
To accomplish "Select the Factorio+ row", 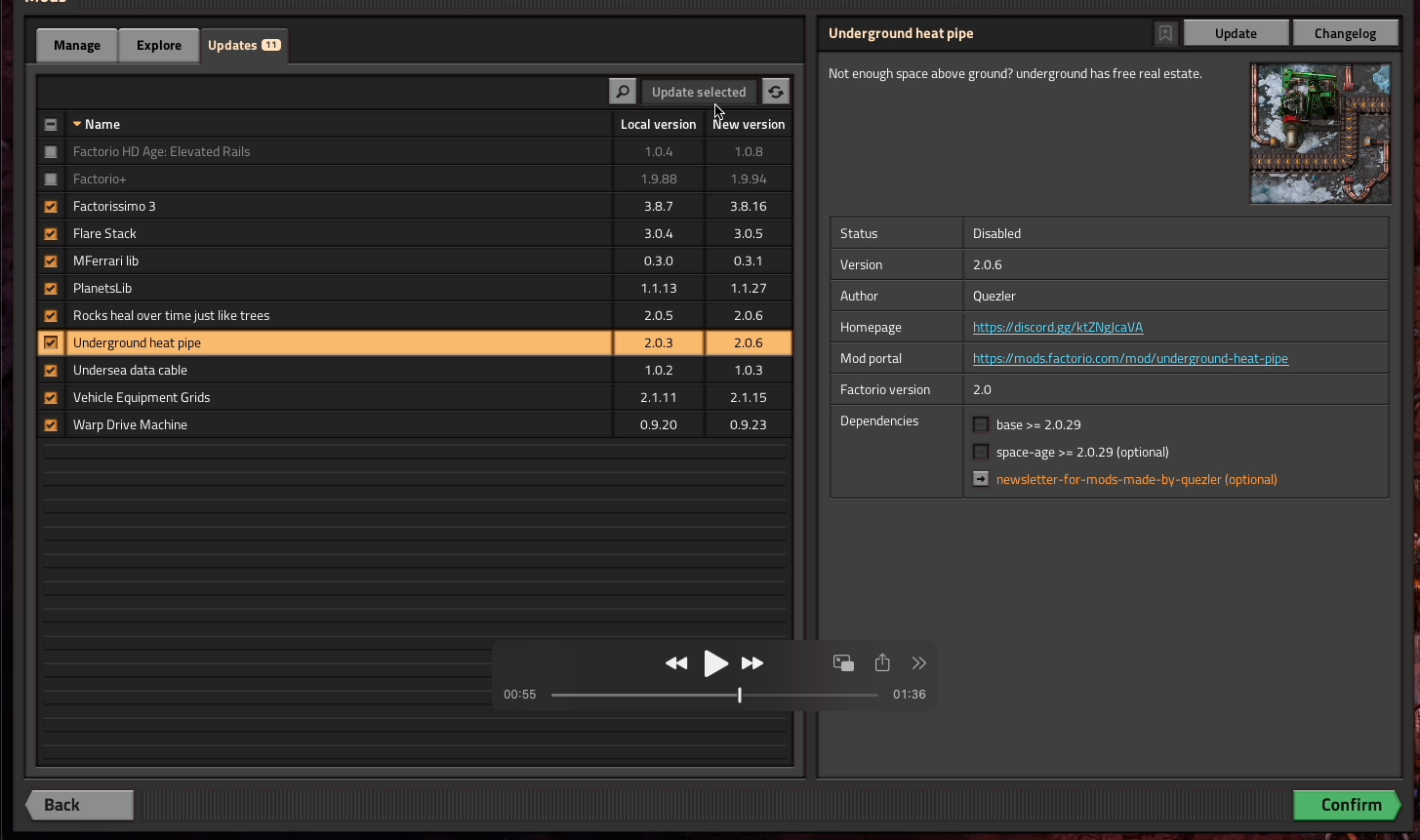I will tap(415, 179).
